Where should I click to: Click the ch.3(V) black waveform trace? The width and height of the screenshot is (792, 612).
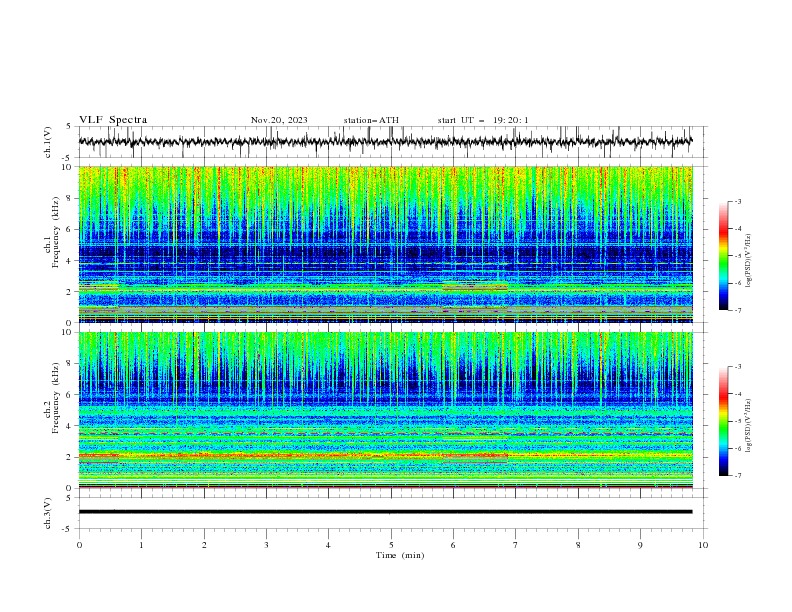385,512
